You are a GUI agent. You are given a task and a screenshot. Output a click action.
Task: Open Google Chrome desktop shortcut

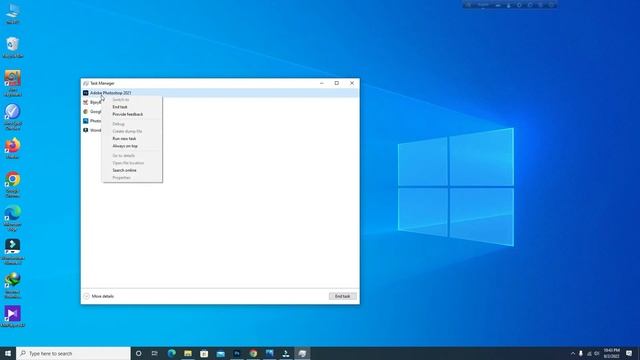pyautogui.click(x=13, y=184)
